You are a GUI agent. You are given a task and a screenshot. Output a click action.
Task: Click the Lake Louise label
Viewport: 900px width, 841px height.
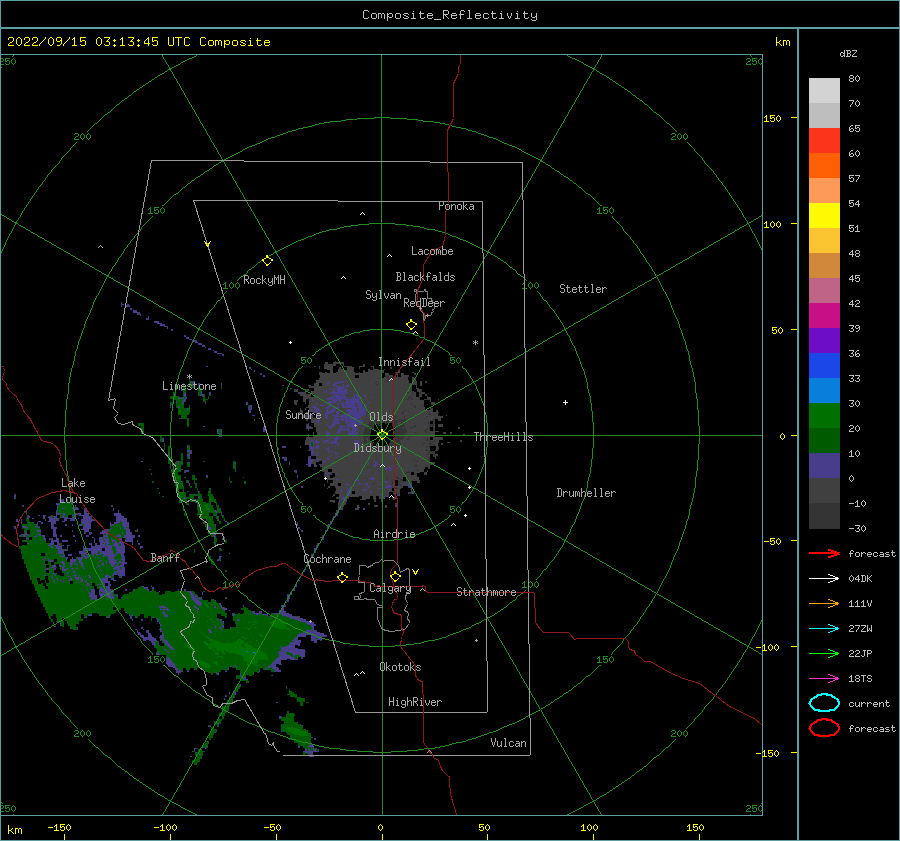coord(77,491)
